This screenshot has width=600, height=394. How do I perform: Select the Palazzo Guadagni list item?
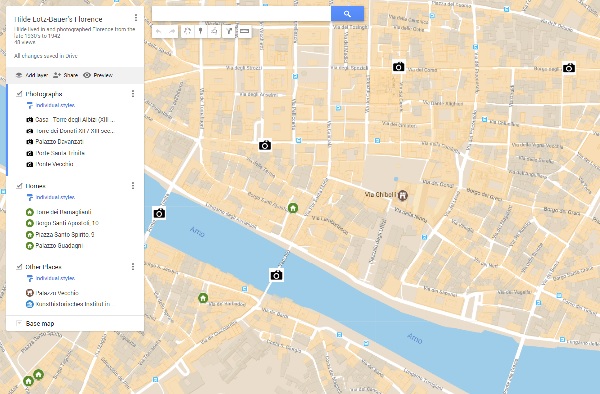[54, 246]
